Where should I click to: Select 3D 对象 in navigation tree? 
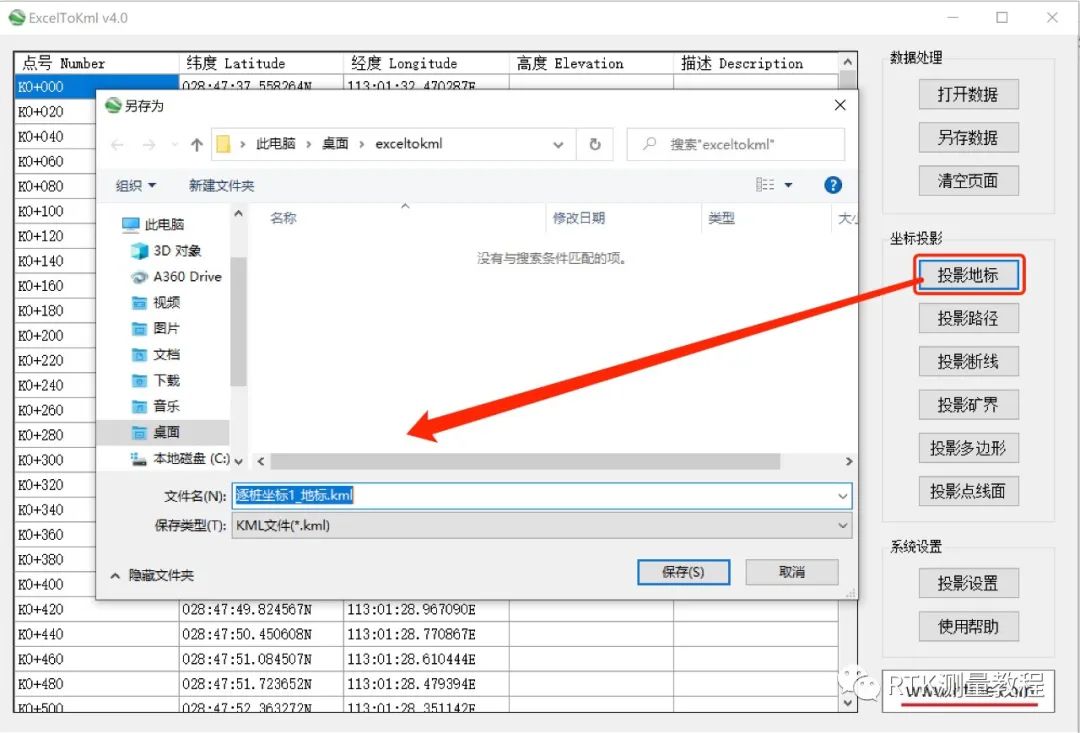(166, 250)
